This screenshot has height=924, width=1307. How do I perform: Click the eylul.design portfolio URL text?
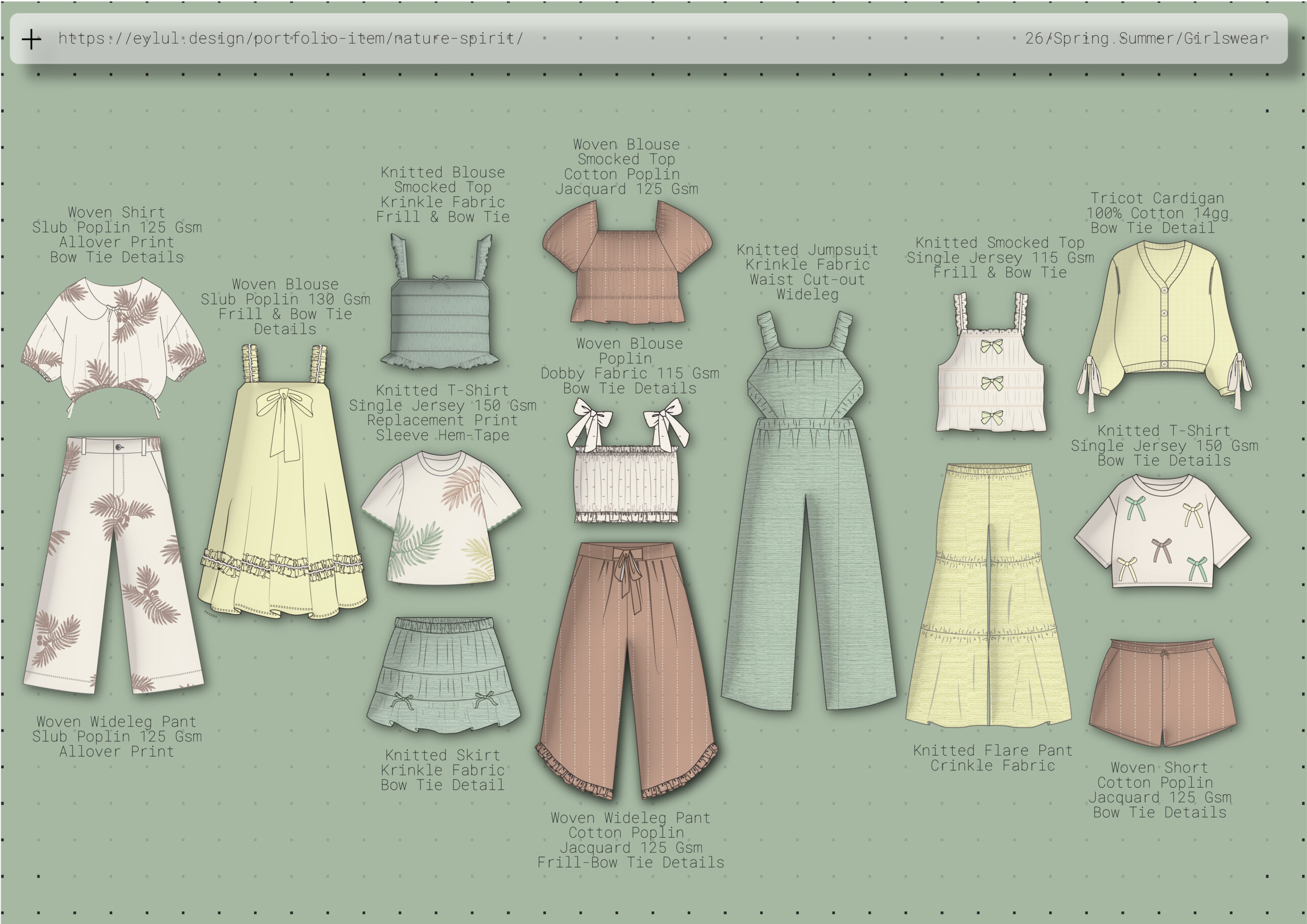click(x=291, y=39)
